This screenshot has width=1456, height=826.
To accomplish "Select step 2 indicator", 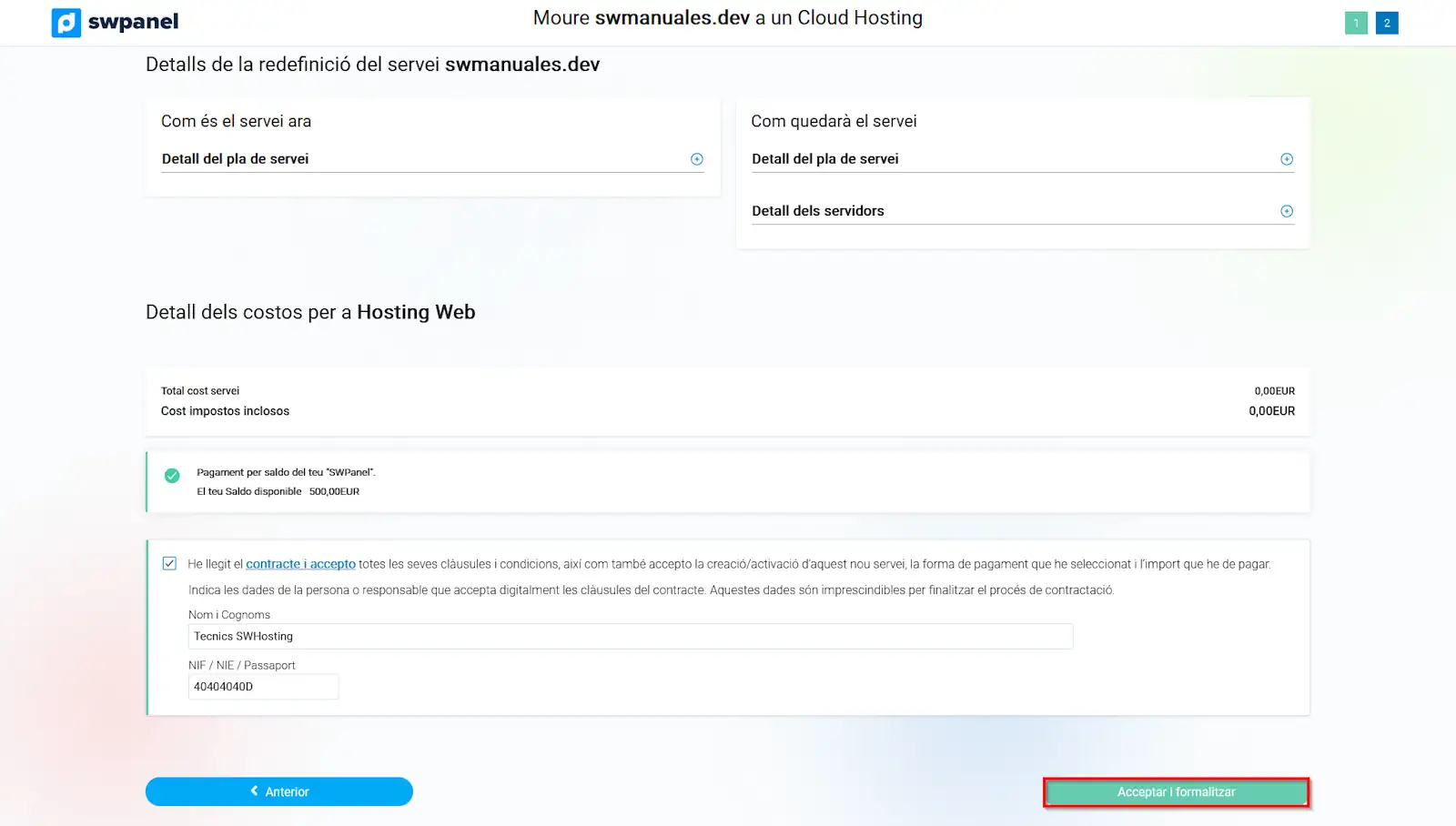I will tap(1387, 23).
